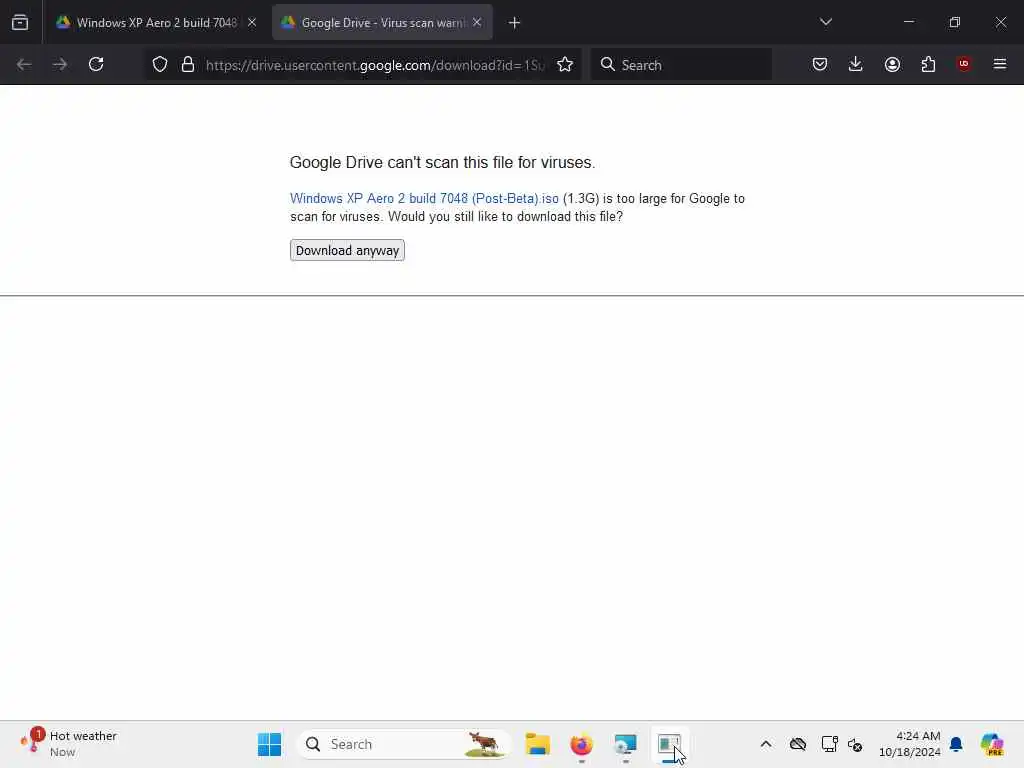Open Firefox account menu
The width and height of the screenshot is (1024, 768).
[x=892, y=65]
